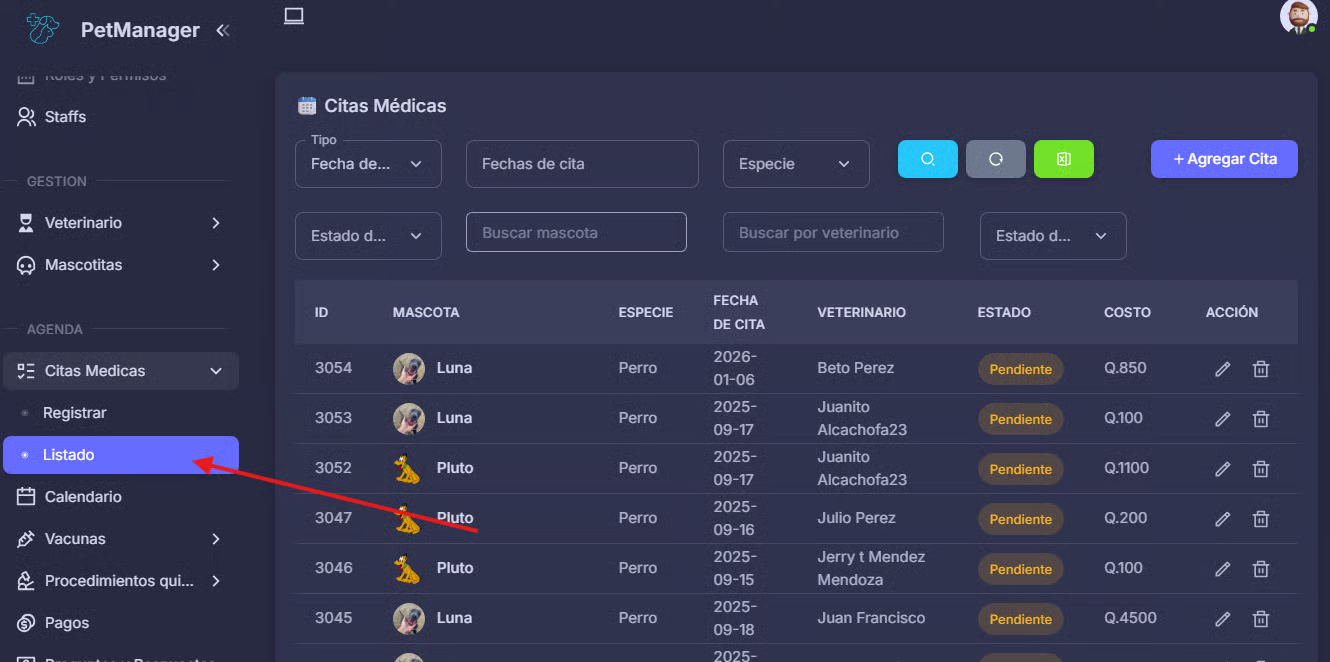Edit appointment 3045 using pencil icon
This screenshot has height=662, width=1330.
tap(1222, 619)
